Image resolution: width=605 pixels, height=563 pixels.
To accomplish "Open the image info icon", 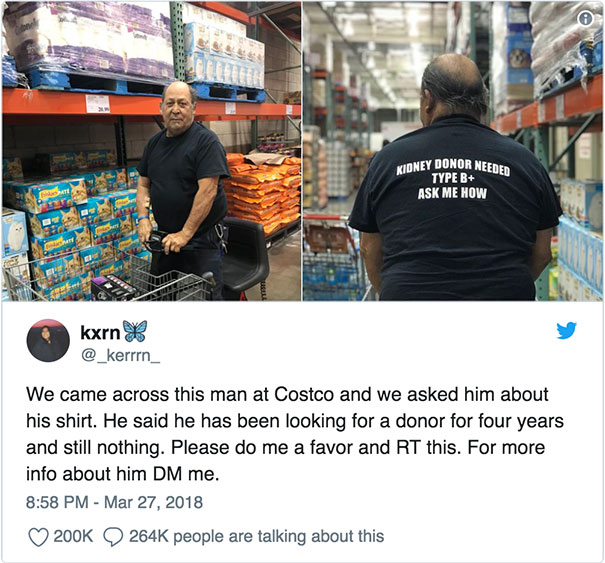I will point(585,18).
